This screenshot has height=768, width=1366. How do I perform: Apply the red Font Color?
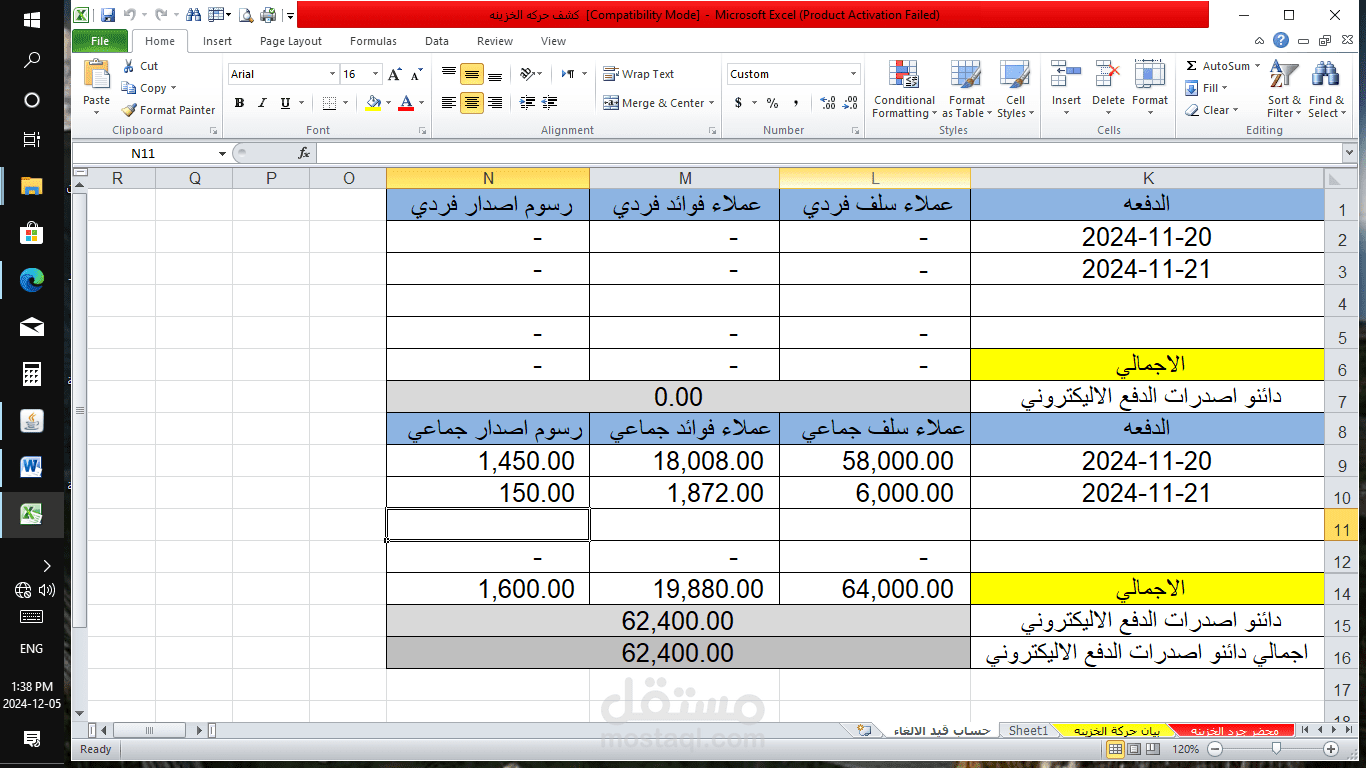[406, 103]
